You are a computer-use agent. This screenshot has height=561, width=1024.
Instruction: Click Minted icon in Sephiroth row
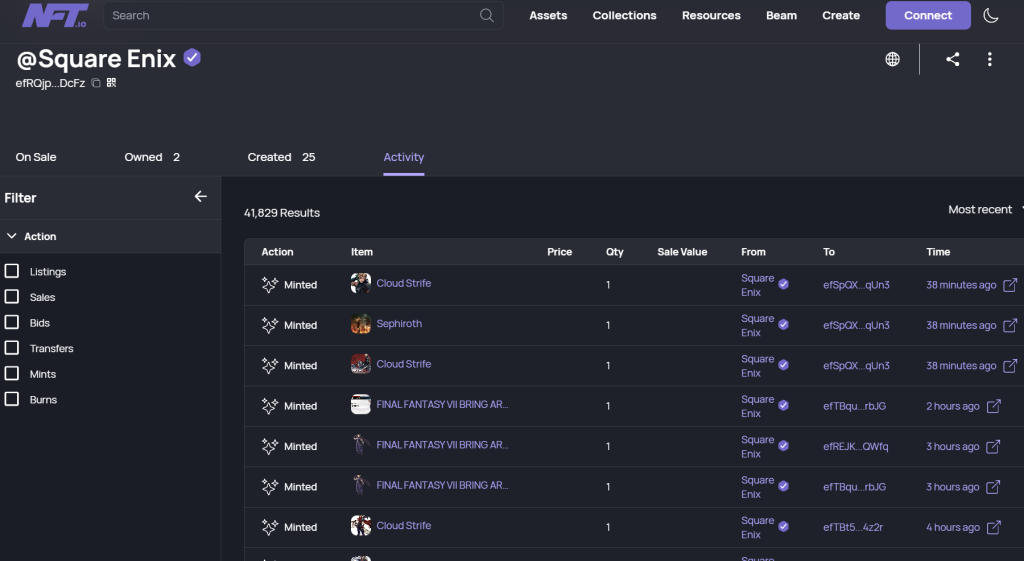[270, 325]
